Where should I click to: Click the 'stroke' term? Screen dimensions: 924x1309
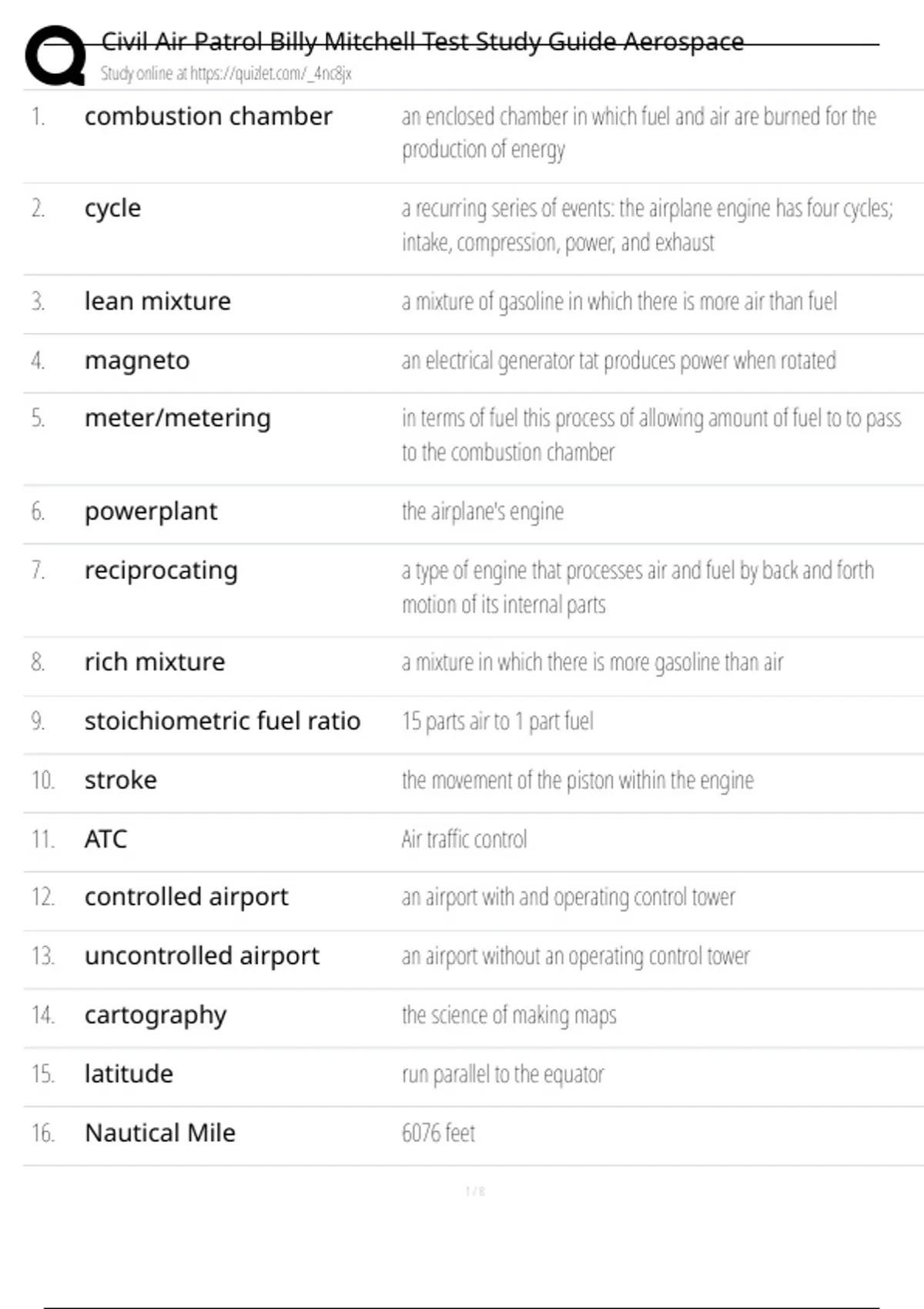121,780
